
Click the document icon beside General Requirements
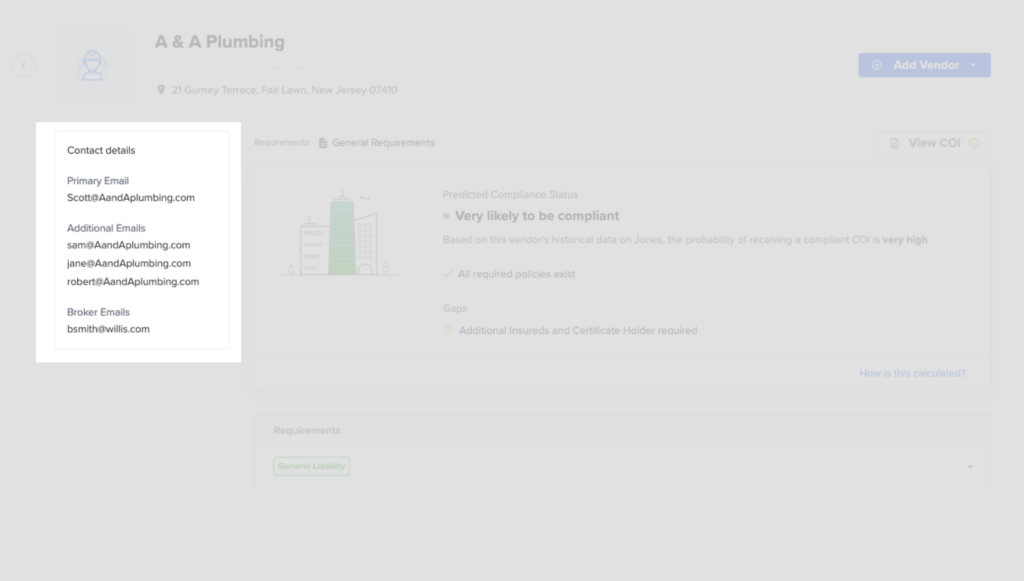tap(323, 143)
